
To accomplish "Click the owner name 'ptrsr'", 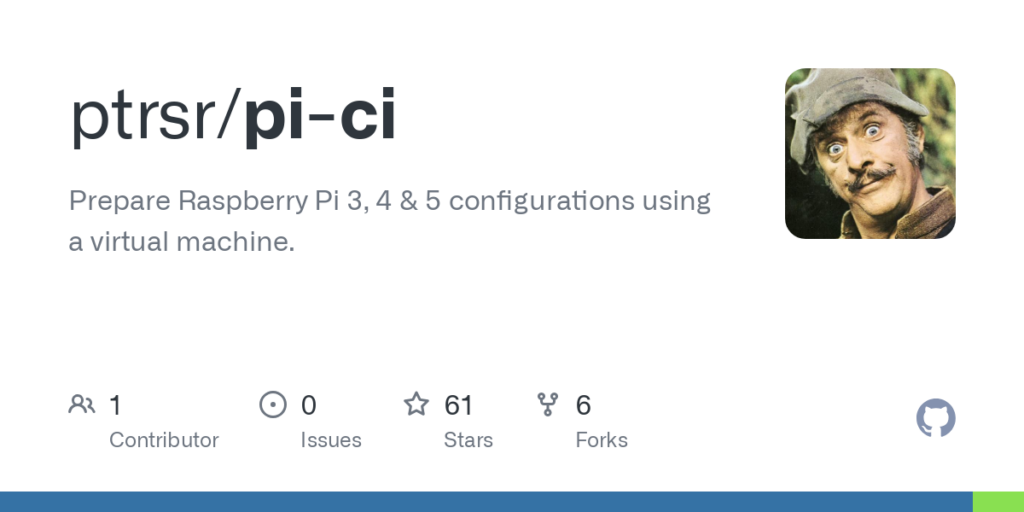I will (x=148, y=117).
